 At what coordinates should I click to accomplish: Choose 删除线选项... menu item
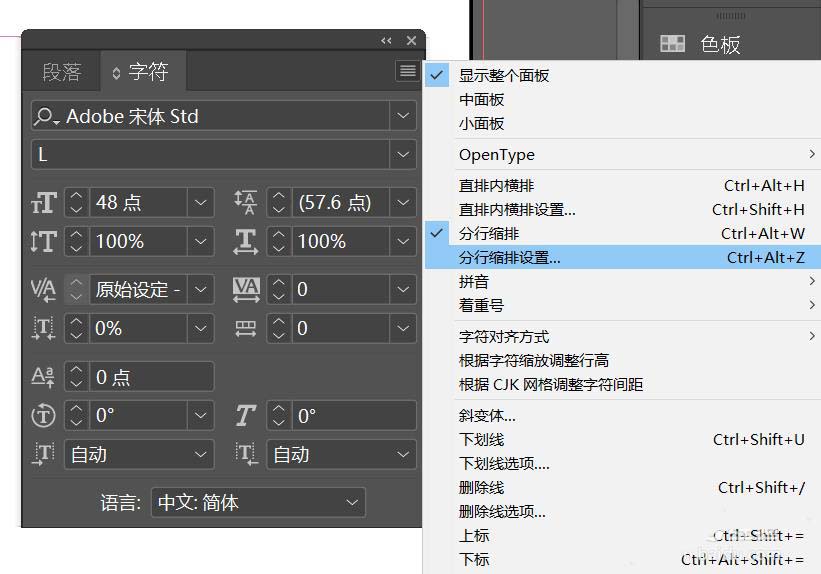[623, 511]
